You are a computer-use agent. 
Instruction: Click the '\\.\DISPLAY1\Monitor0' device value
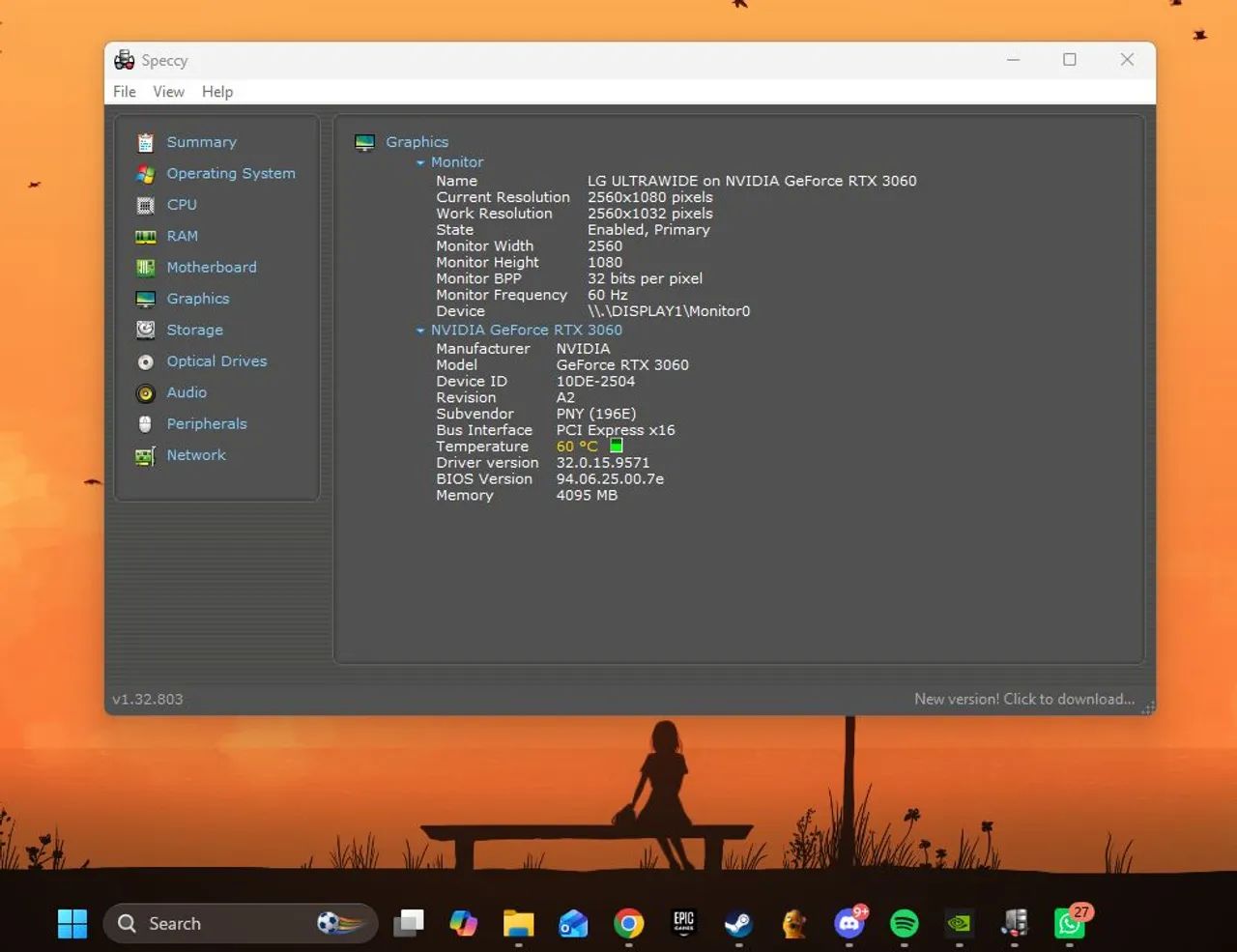tap(669, 311)
